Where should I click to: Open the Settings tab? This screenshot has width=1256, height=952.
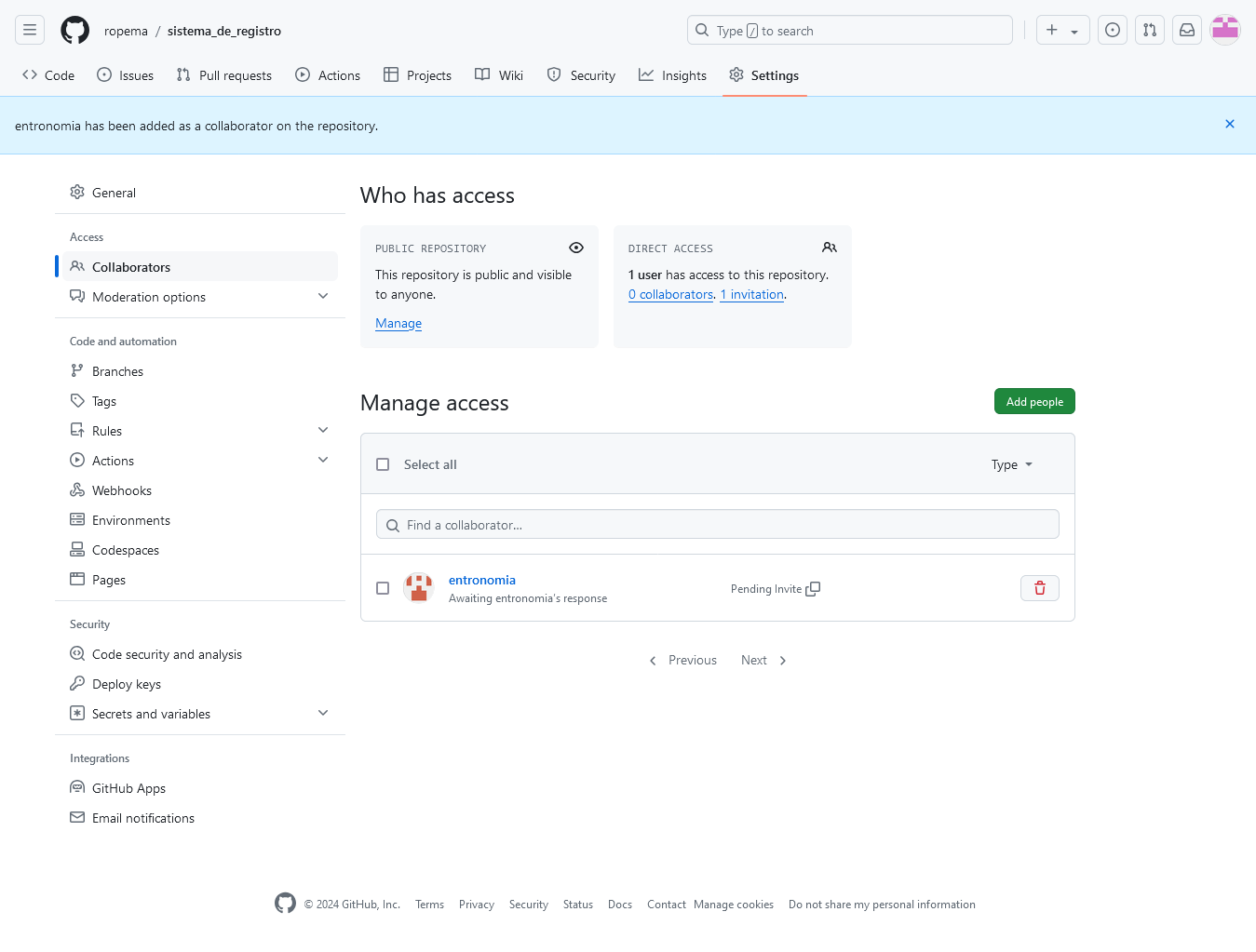(764, 75)
